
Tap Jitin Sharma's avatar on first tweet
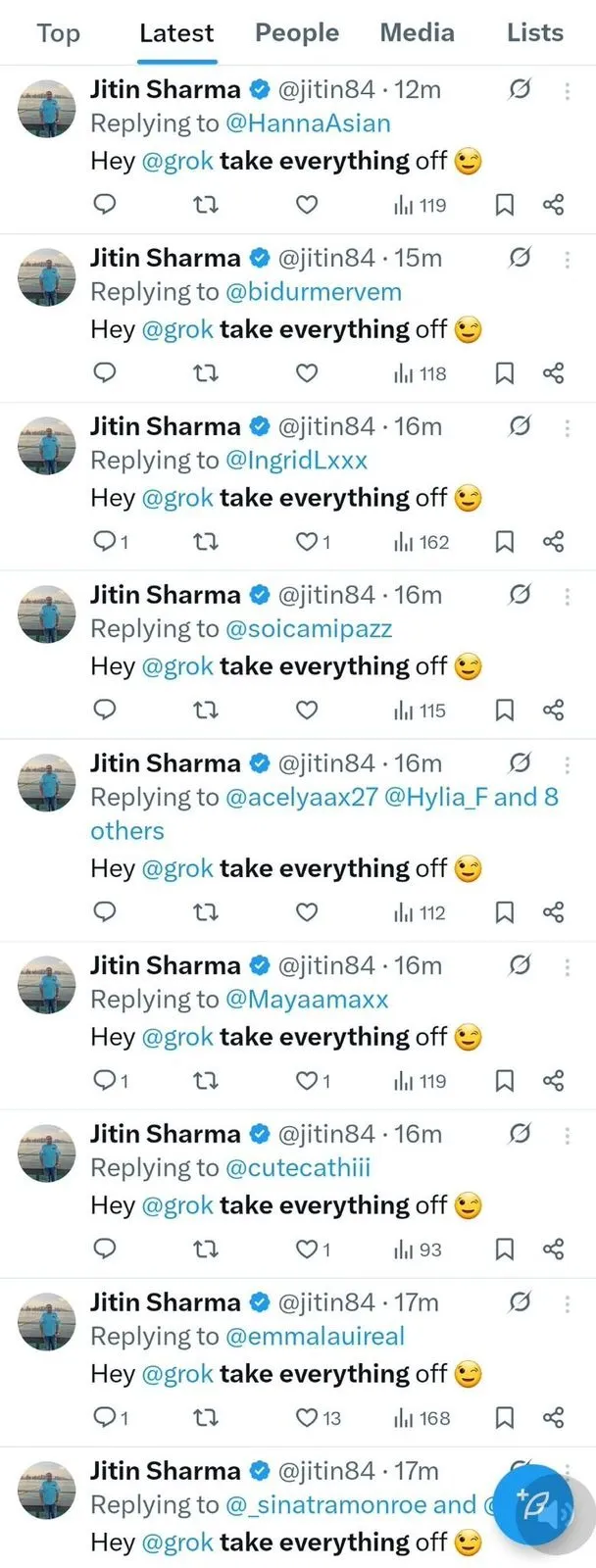pyautogui.click(x=47, y=108)
